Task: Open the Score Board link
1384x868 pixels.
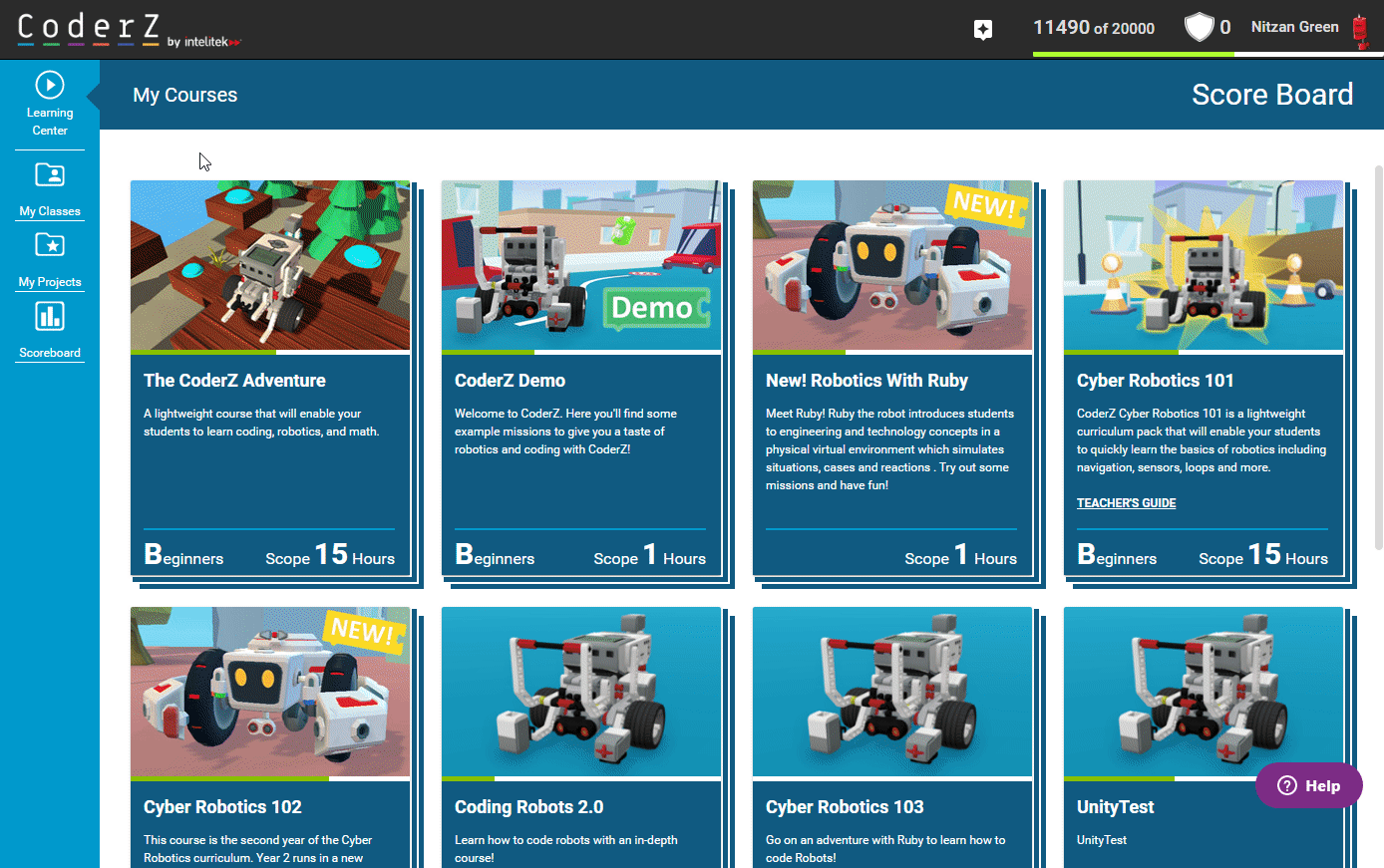Action: [x=1272, y=95]
